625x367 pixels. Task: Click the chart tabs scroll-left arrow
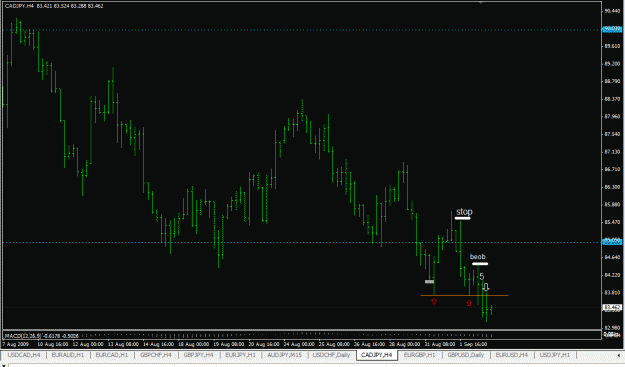(619, 355)
